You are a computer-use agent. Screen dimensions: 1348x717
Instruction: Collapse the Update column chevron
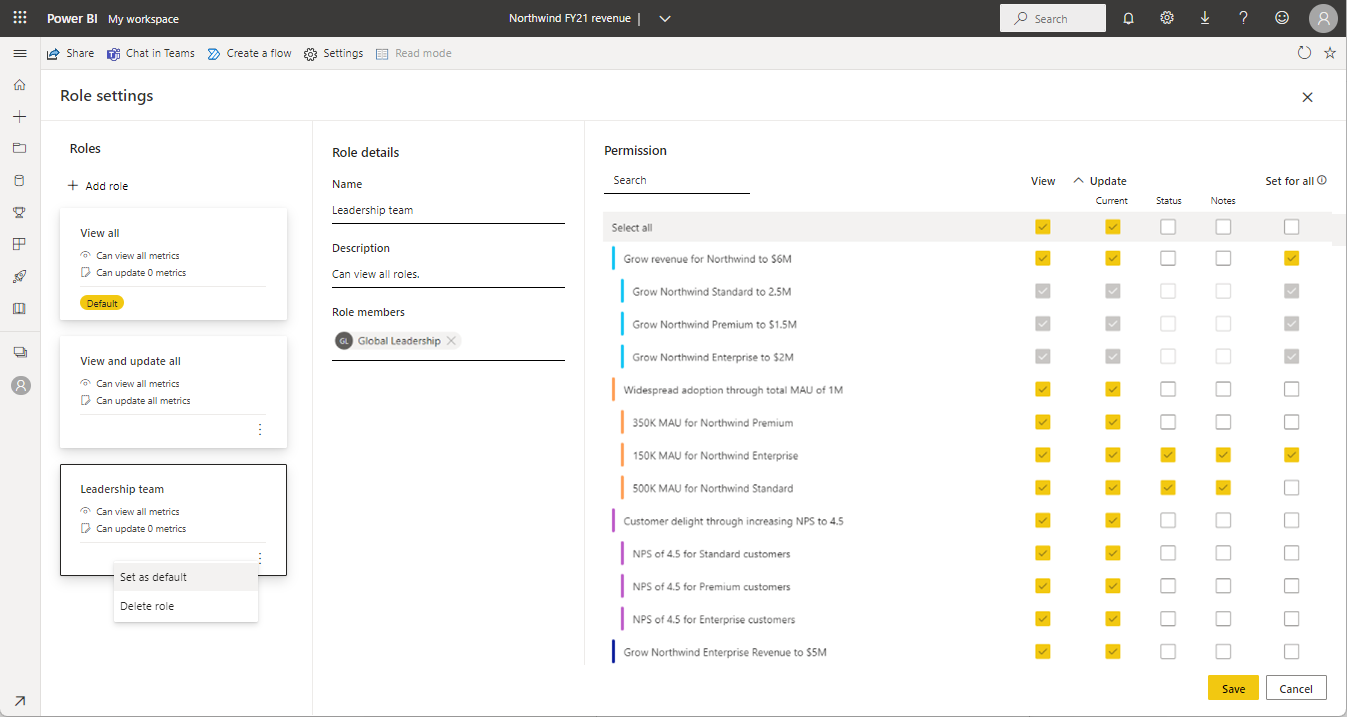tap(1078, 181)
